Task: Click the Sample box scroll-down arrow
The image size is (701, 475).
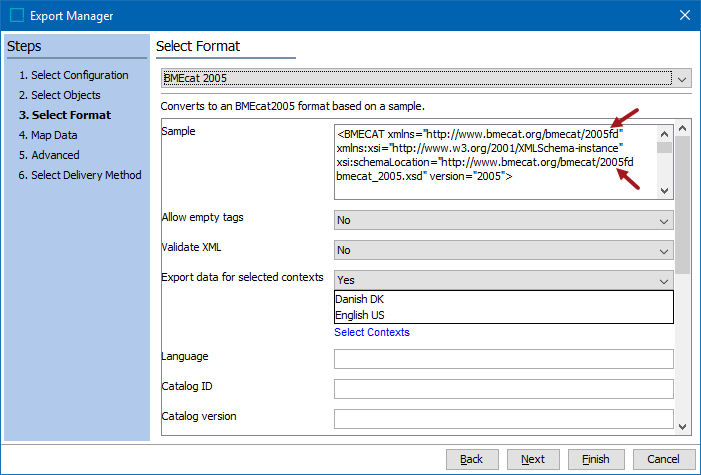Action: click(664, 191)
